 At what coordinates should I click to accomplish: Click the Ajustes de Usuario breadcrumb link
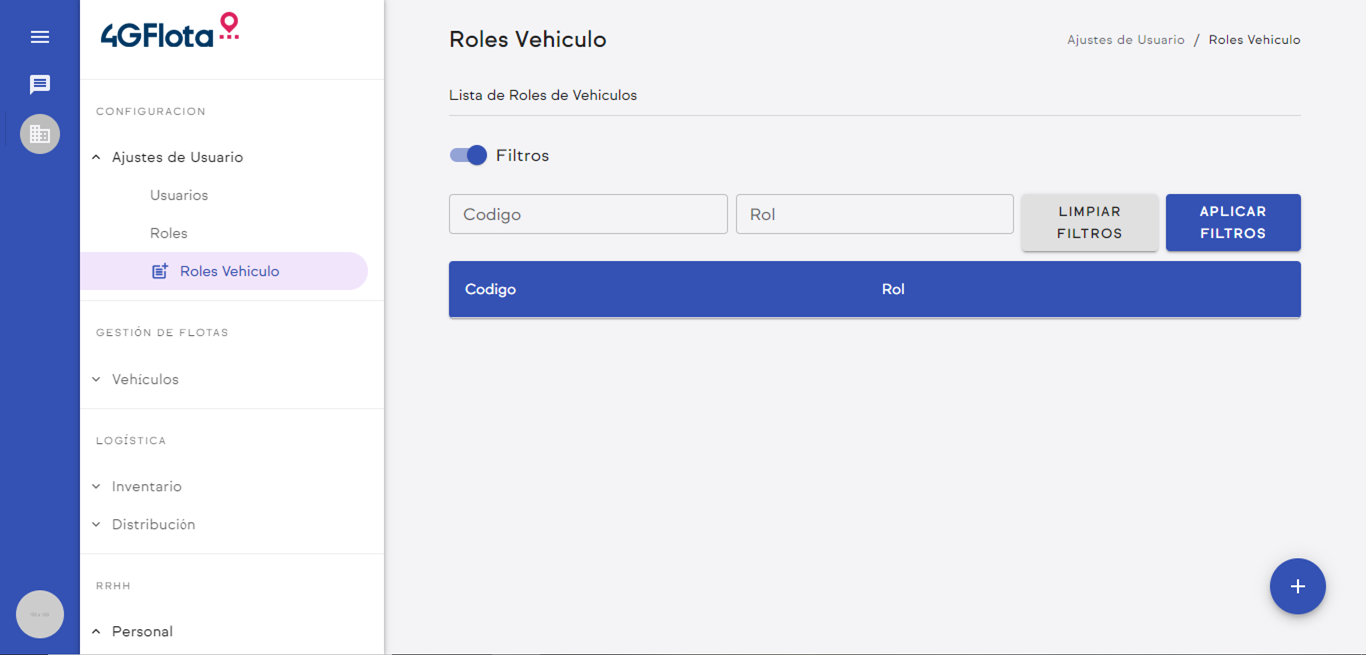(x=1125, y=40)
